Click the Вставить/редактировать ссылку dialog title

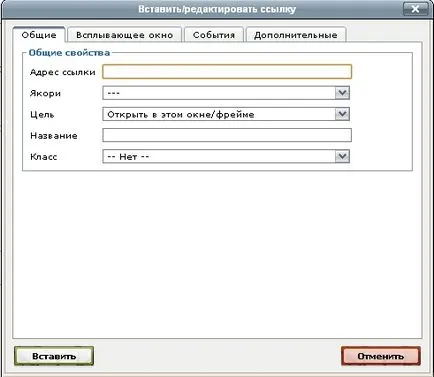point(217,9)
